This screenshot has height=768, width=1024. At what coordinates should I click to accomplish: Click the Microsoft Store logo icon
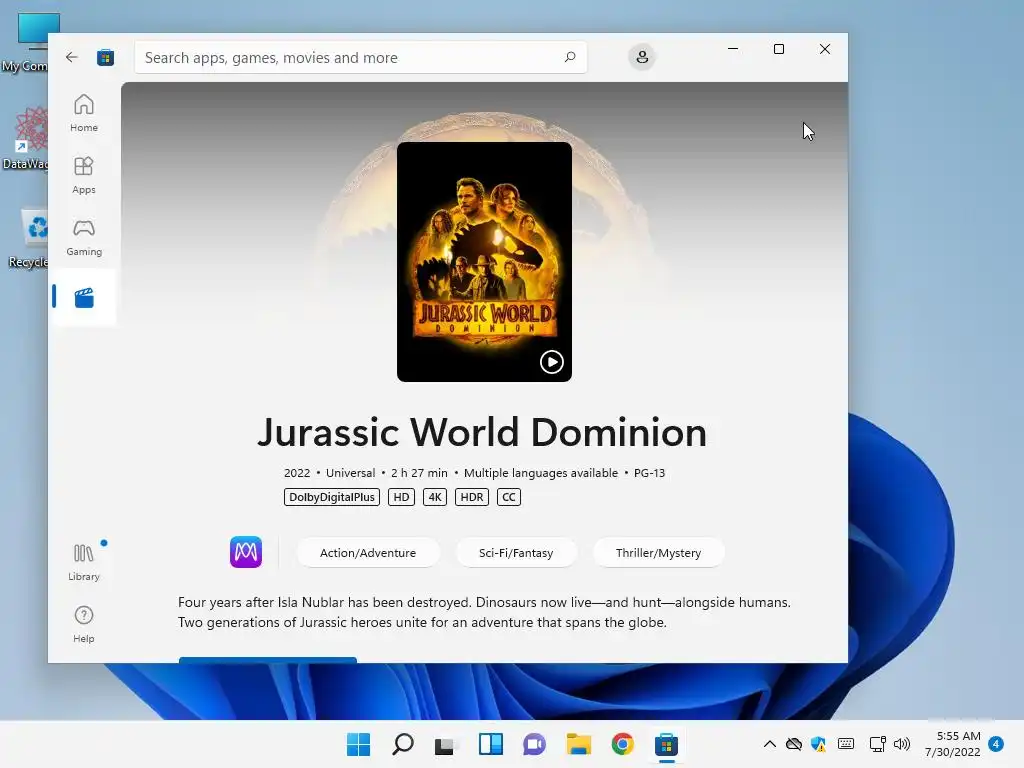point(105,57)
